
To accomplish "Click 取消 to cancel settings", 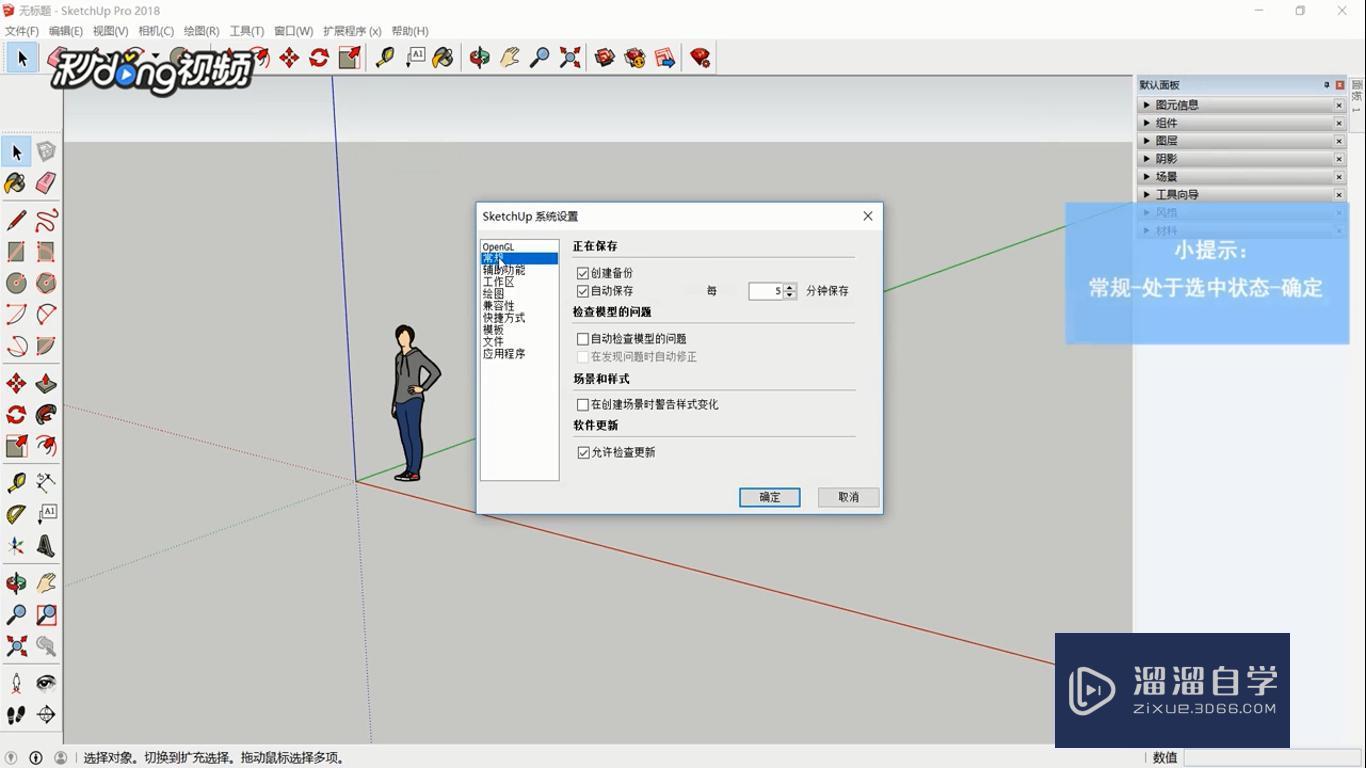I will click(x=848, y=497).
